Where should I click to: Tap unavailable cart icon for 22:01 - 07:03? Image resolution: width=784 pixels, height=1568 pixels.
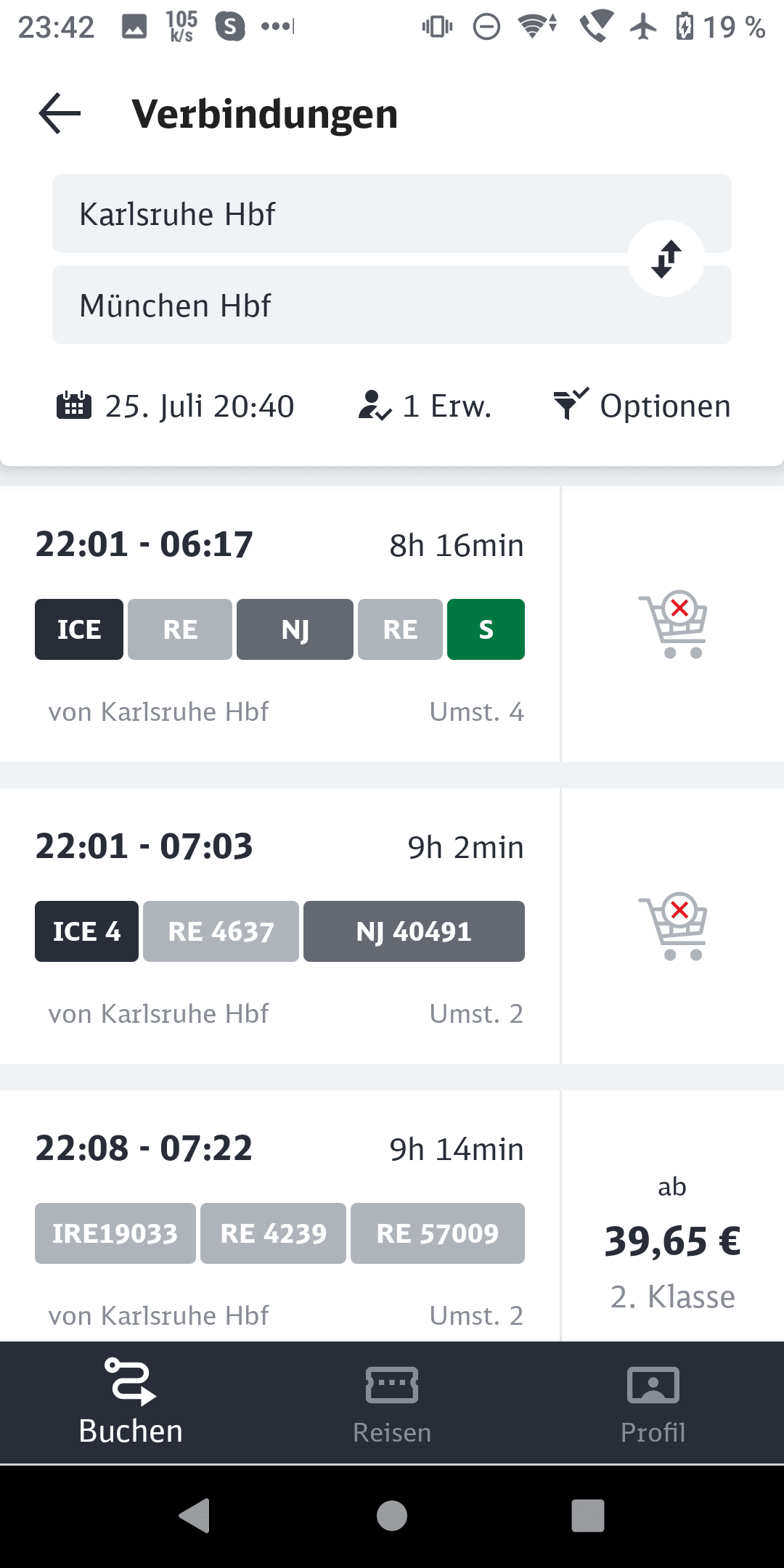[x=673, y=926]
